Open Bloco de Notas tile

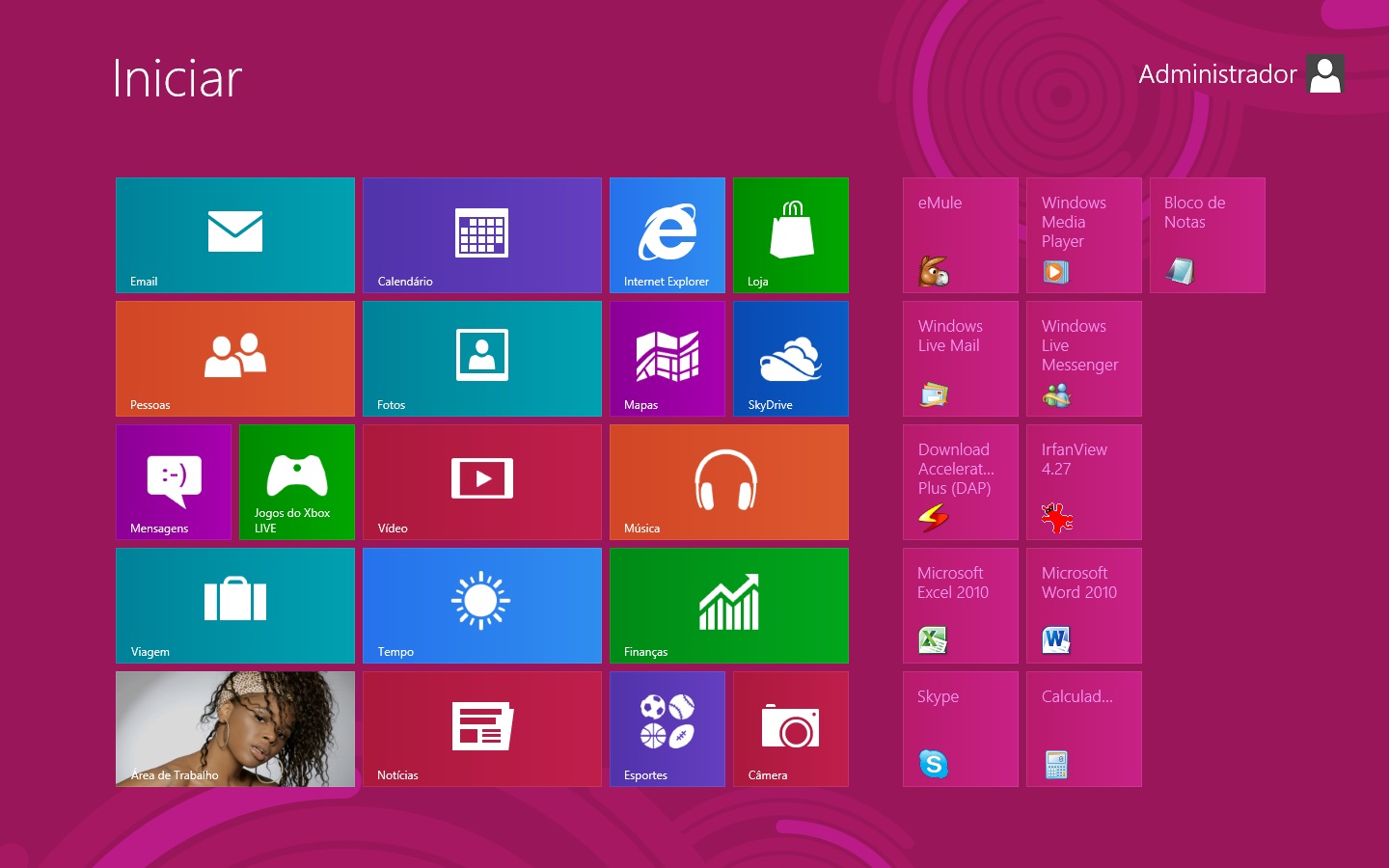click(1207, 234)
